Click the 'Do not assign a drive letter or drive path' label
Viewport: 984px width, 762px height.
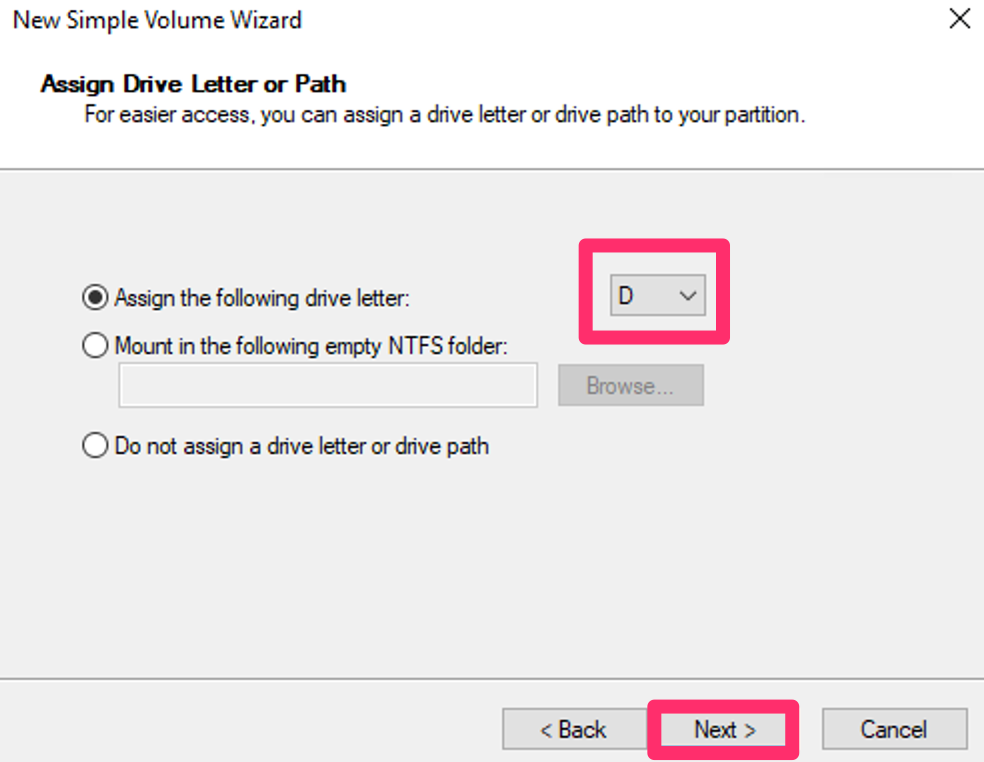302,445
